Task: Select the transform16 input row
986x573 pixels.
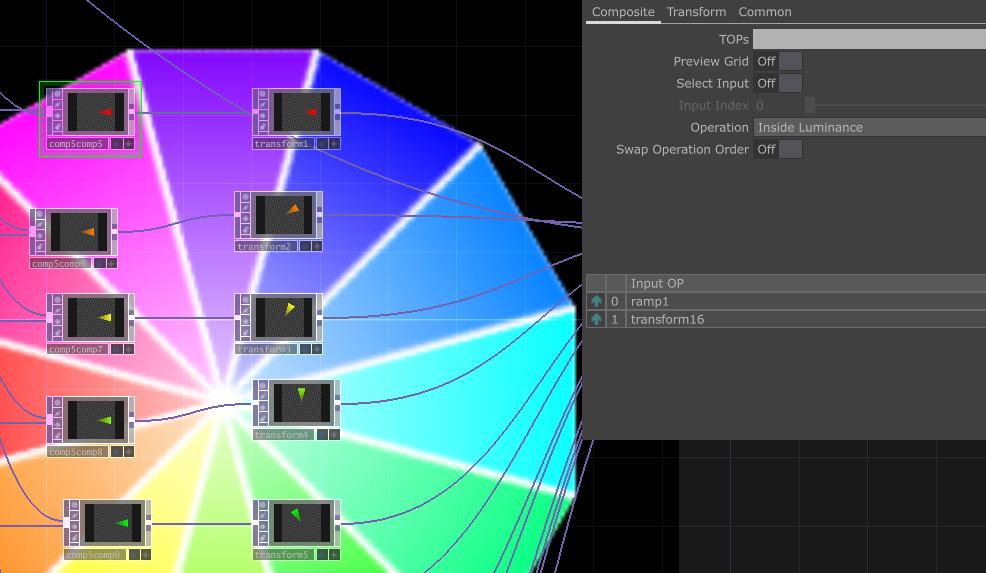Action: (x=786, y=320)
